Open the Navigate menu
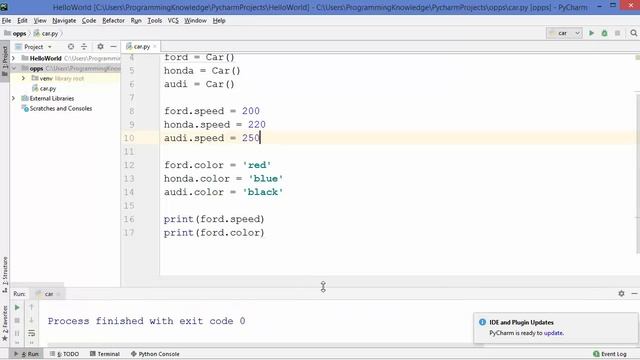640x360 pixels. click(x=64, y=20)
